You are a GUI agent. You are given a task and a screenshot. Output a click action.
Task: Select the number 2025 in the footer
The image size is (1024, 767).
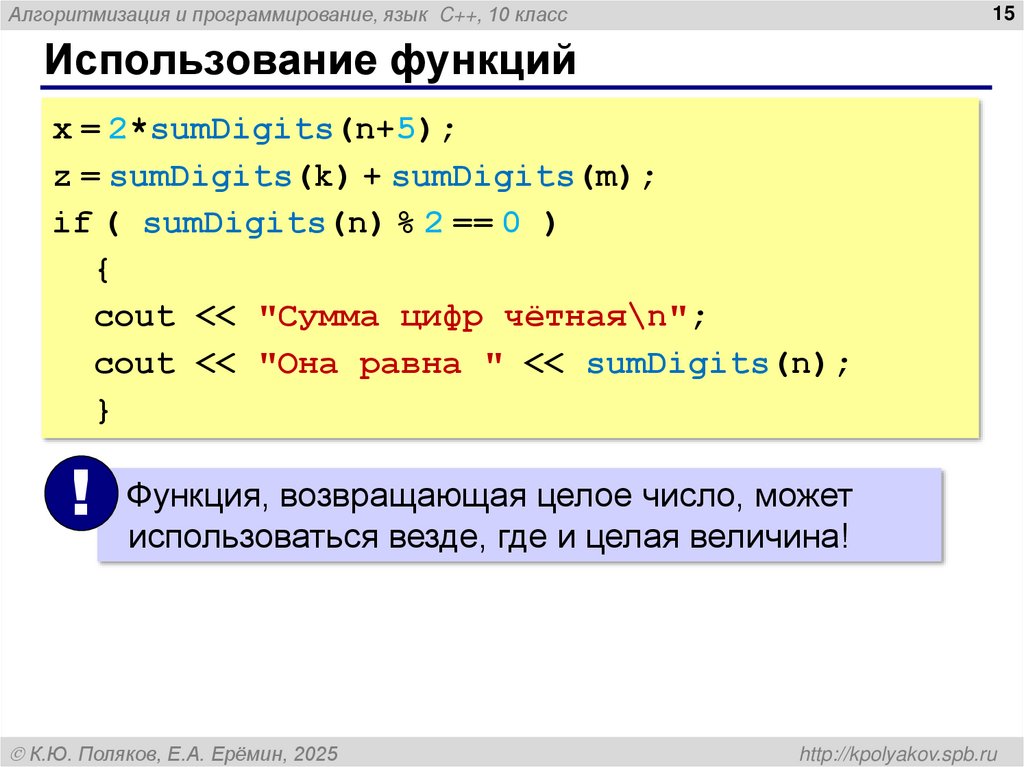[x=315, y=752]
